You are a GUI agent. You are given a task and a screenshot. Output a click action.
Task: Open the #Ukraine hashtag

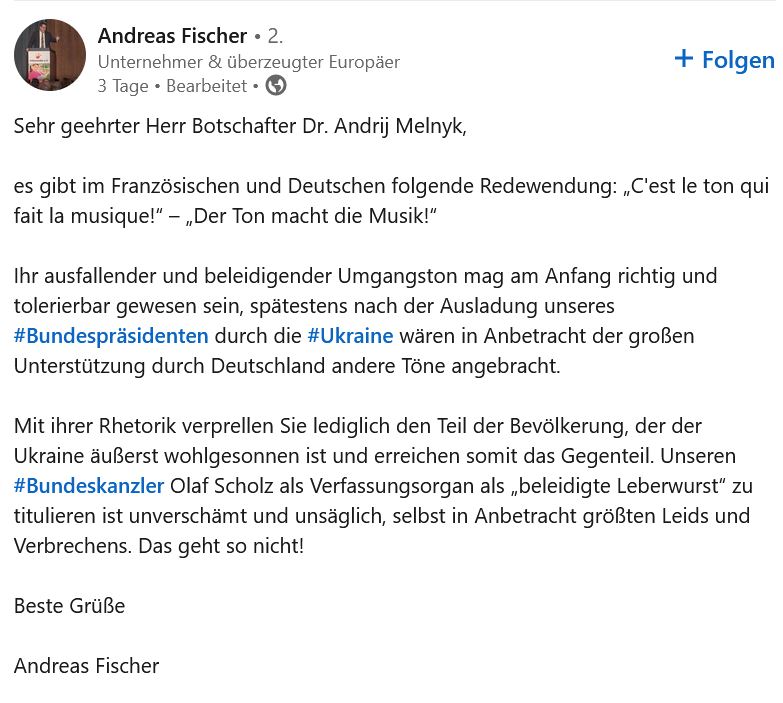351,336
